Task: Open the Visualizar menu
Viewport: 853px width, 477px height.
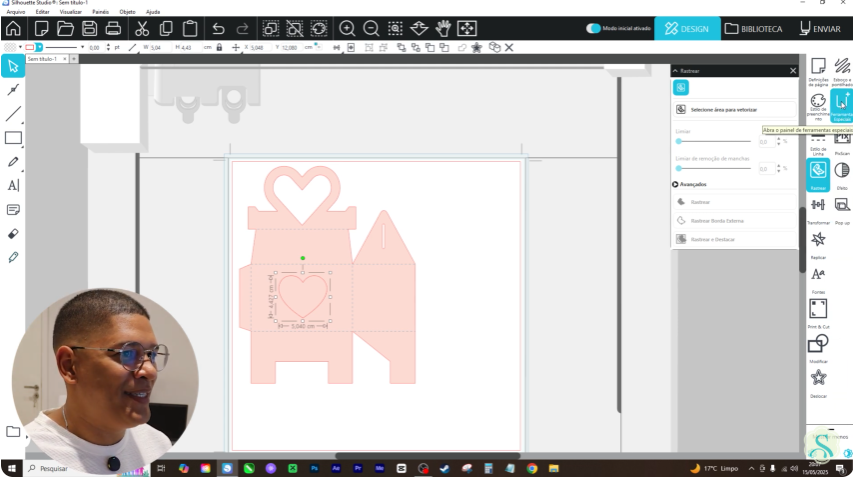Action: [71, 11]
